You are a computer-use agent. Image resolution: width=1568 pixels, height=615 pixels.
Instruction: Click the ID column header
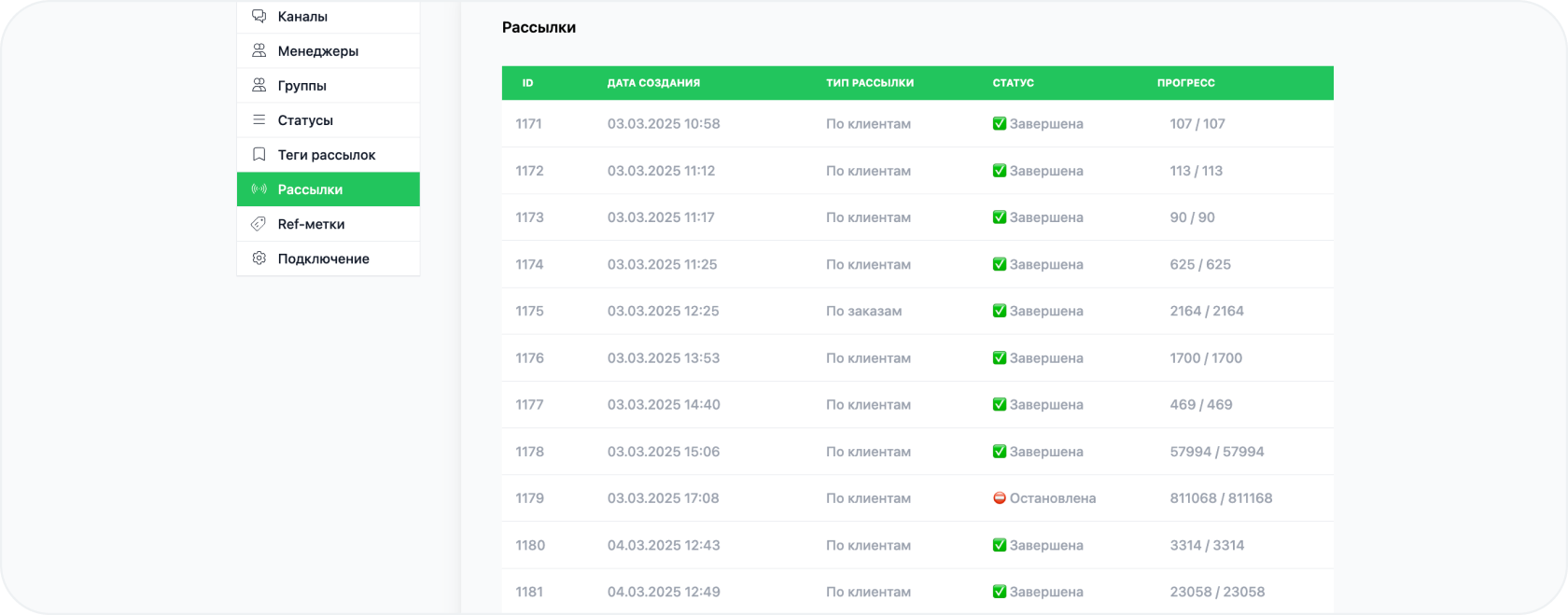coord(527,83)
